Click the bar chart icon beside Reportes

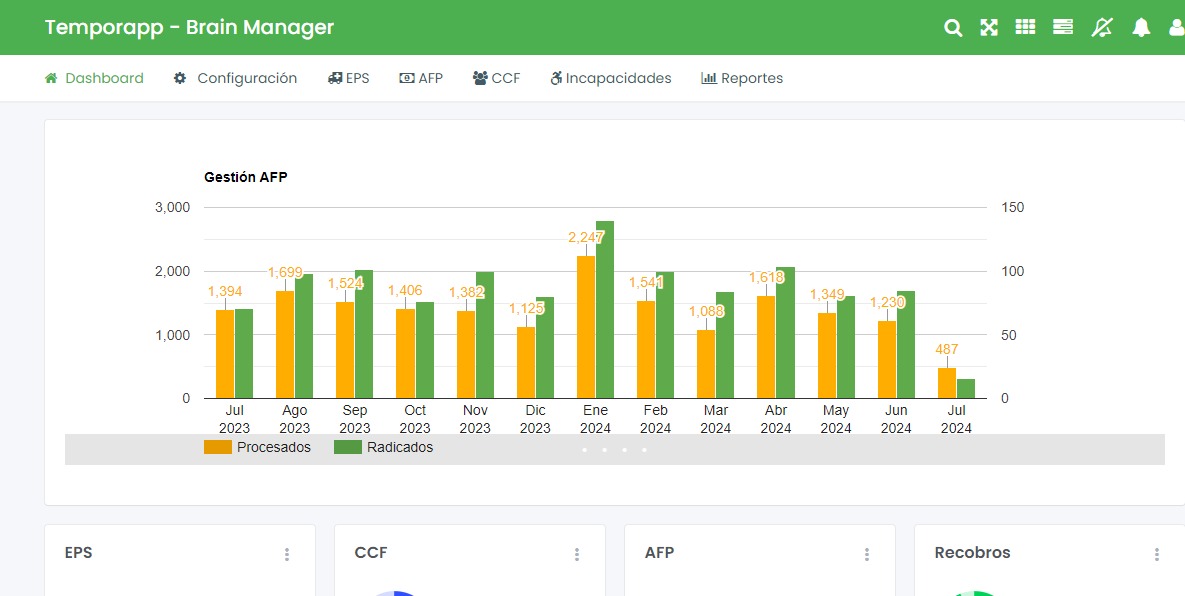pyautogui.click(x=709, y=78)
